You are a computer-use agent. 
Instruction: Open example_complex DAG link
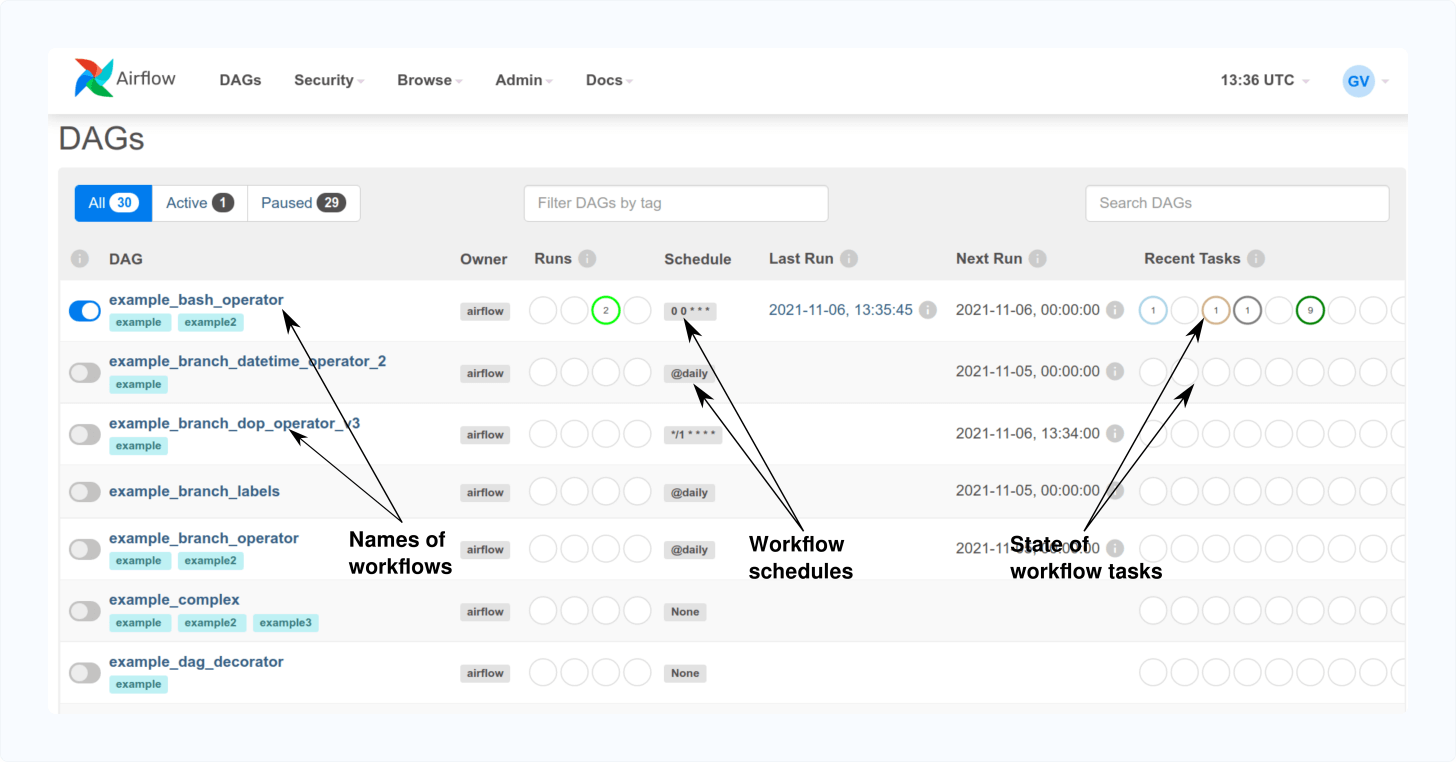tap(174, 600)
